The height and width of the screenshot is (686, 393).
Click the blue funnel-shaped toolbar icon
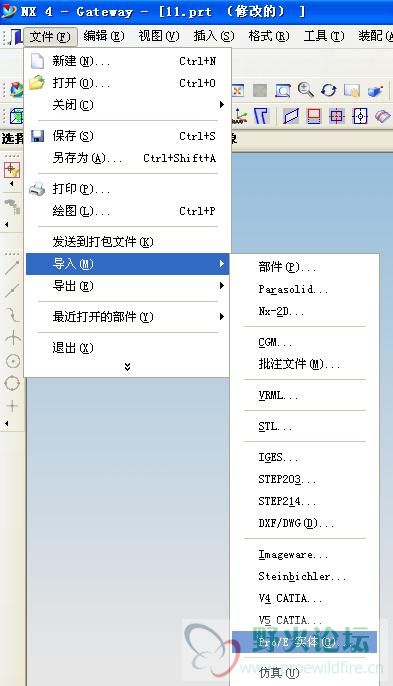point(261,116)
